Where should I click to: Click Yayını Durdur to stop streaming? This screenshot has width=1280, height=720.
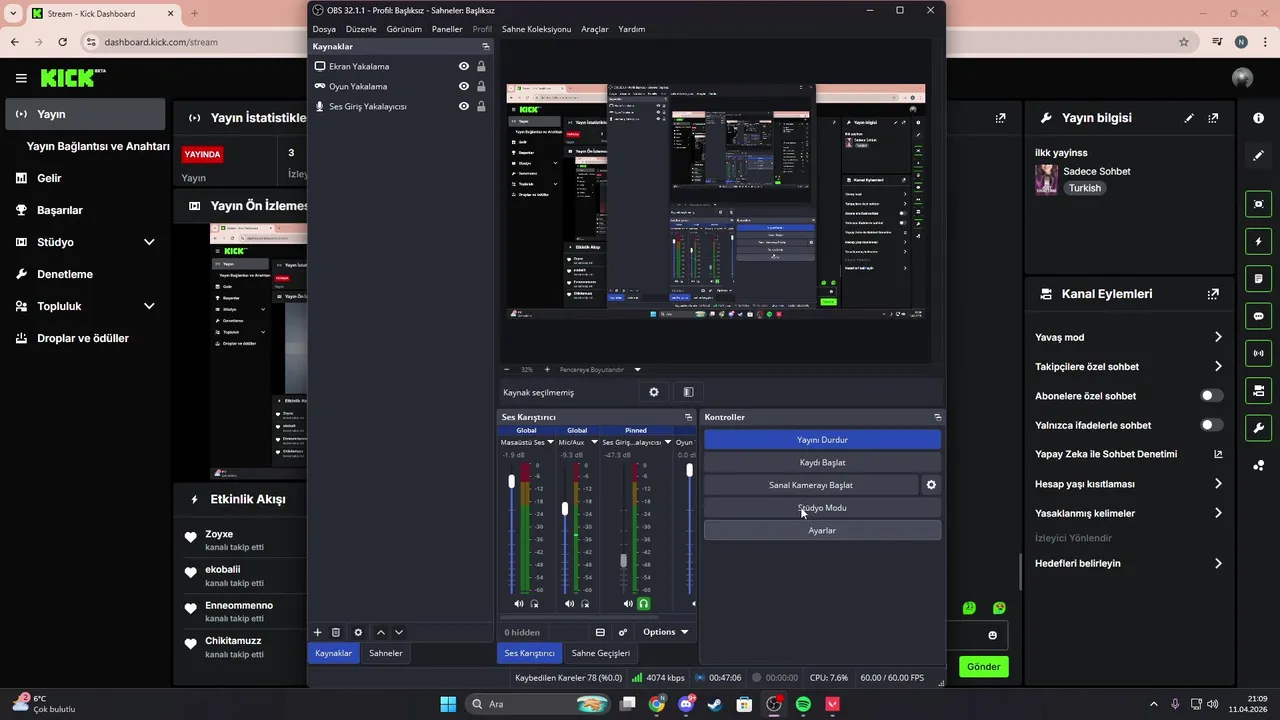coord(822,440)
